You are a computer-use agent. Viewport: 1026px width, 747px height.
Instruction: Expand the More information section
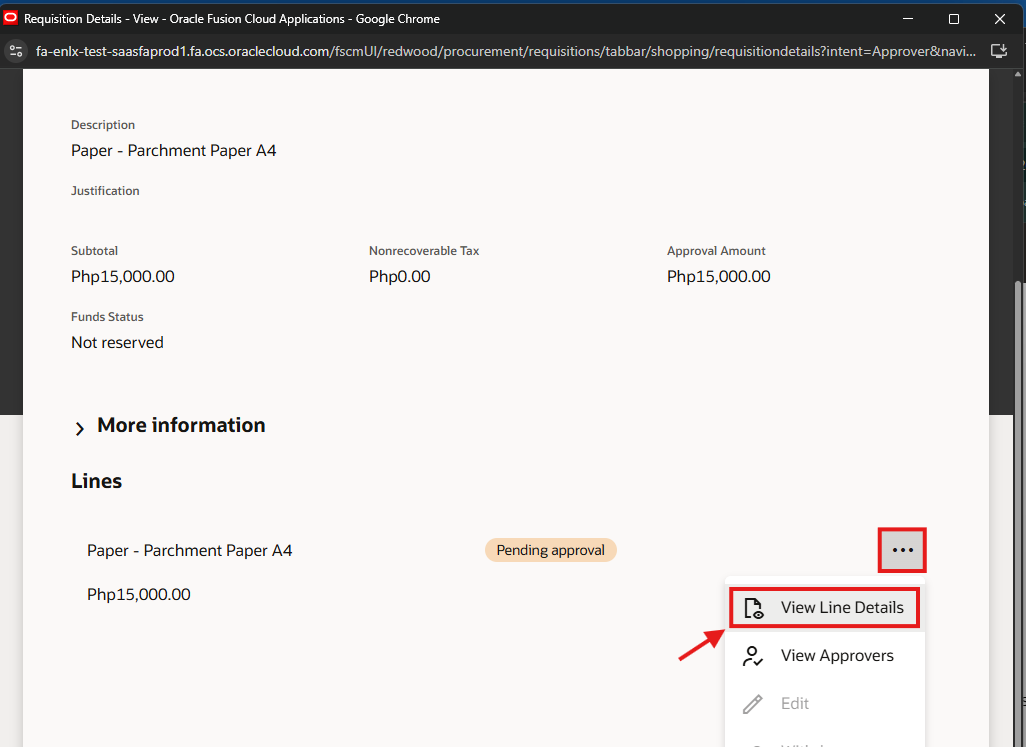click(80, 428)
